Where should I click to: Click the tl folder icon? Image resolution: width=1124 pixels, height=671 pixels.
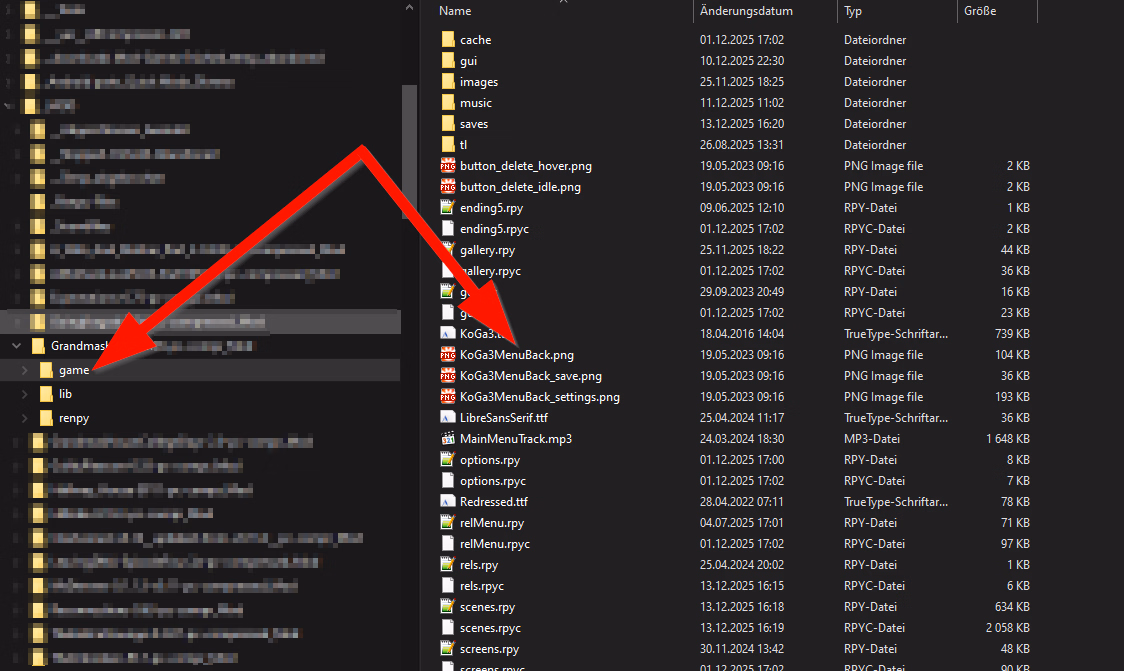point(448,145)
